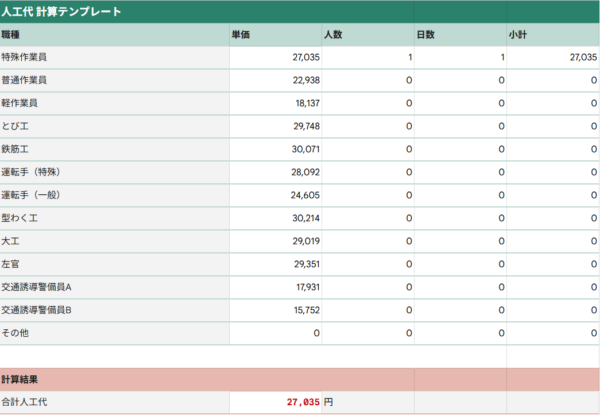Click the 人数 cell for 軽作業員
Screen dimensions: 600x415
pyautogui.click(x=367, y=103)
